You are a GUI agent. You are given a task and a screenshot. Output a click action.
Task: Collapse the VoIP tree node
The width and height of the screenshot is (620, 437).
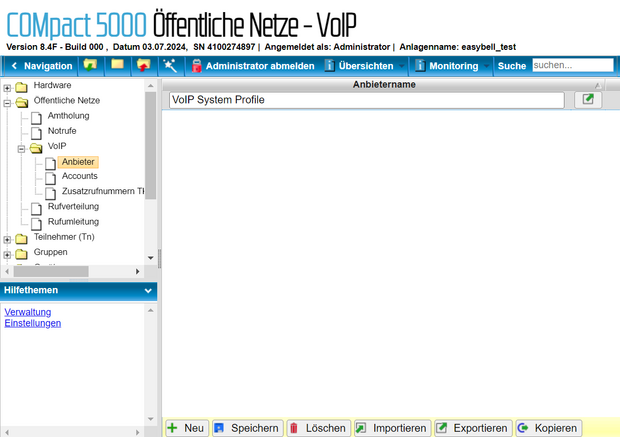[21, 147]
